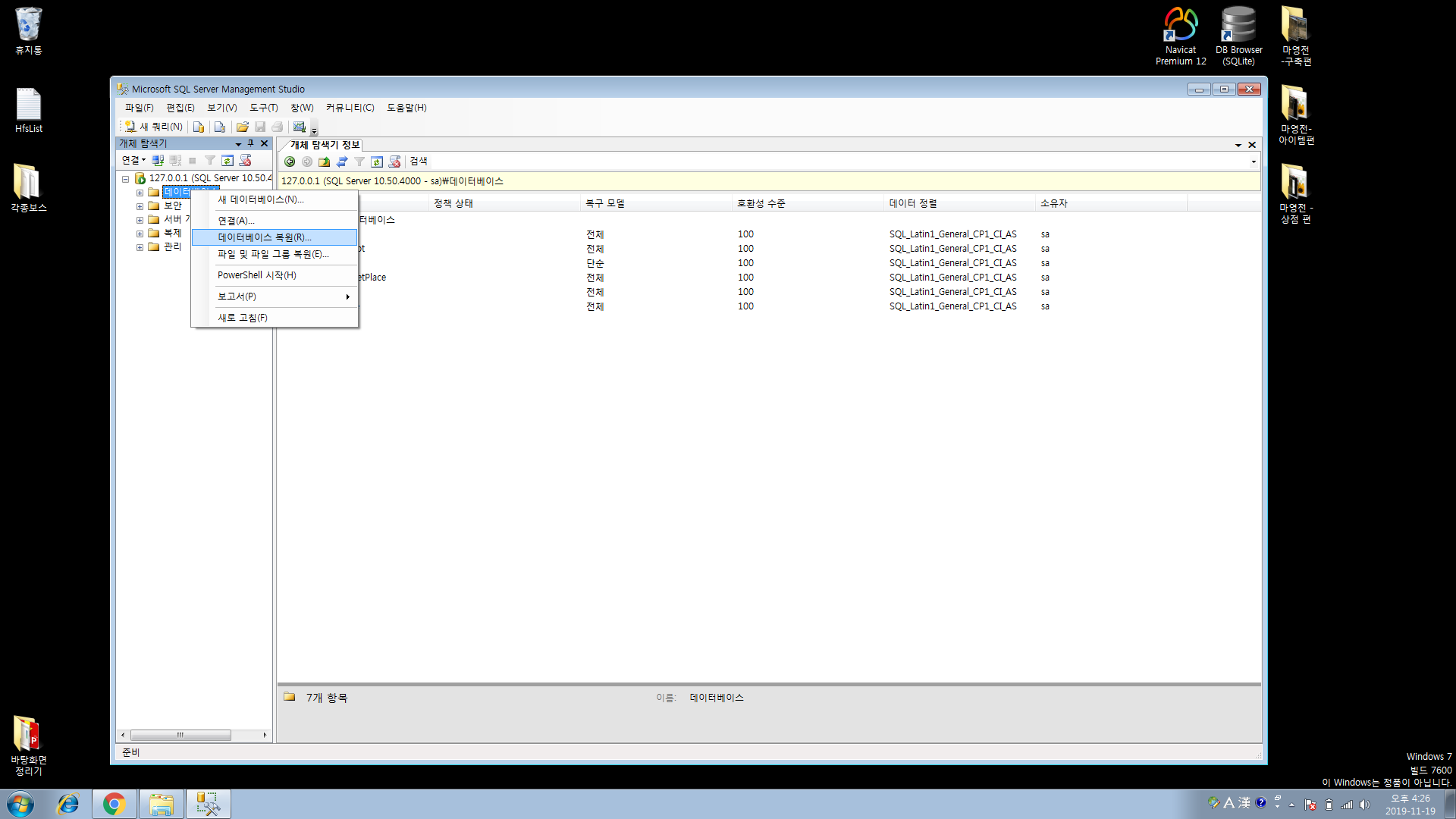Open Windows Start menu
Image resolution: width=1456 pixels, height=819 pixels.
[x=20, y=804]
